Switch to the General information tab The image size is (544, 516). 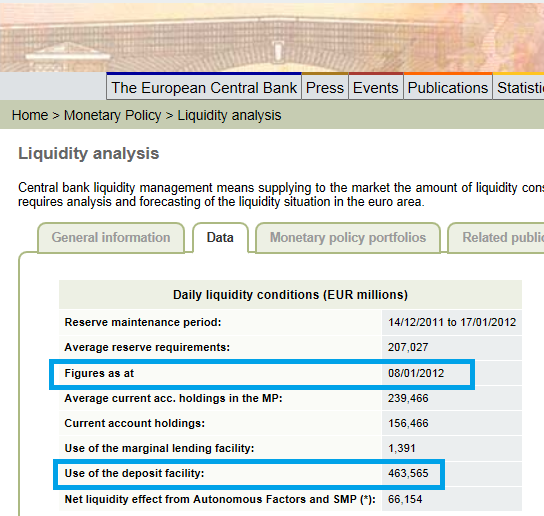[111, 238]
